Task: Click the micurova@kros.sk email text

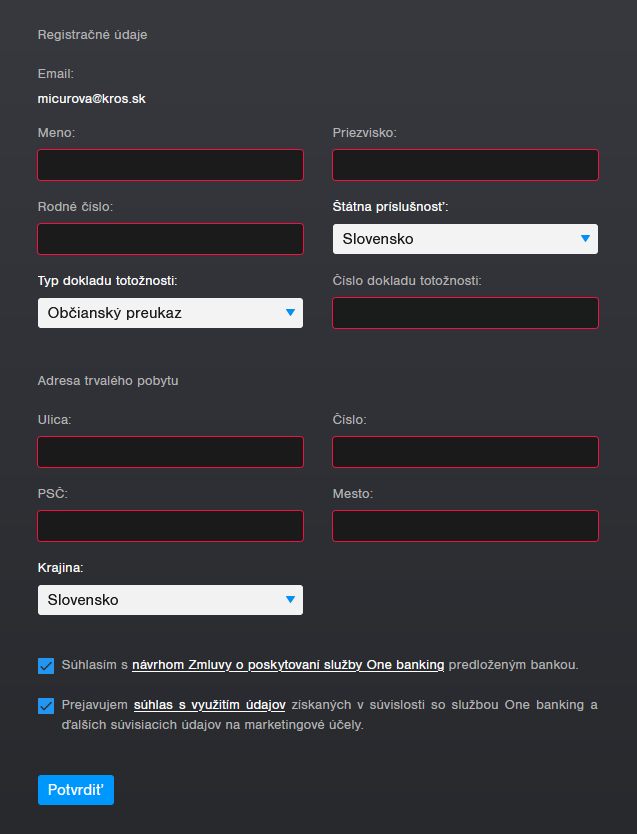Action: point(91,99)
